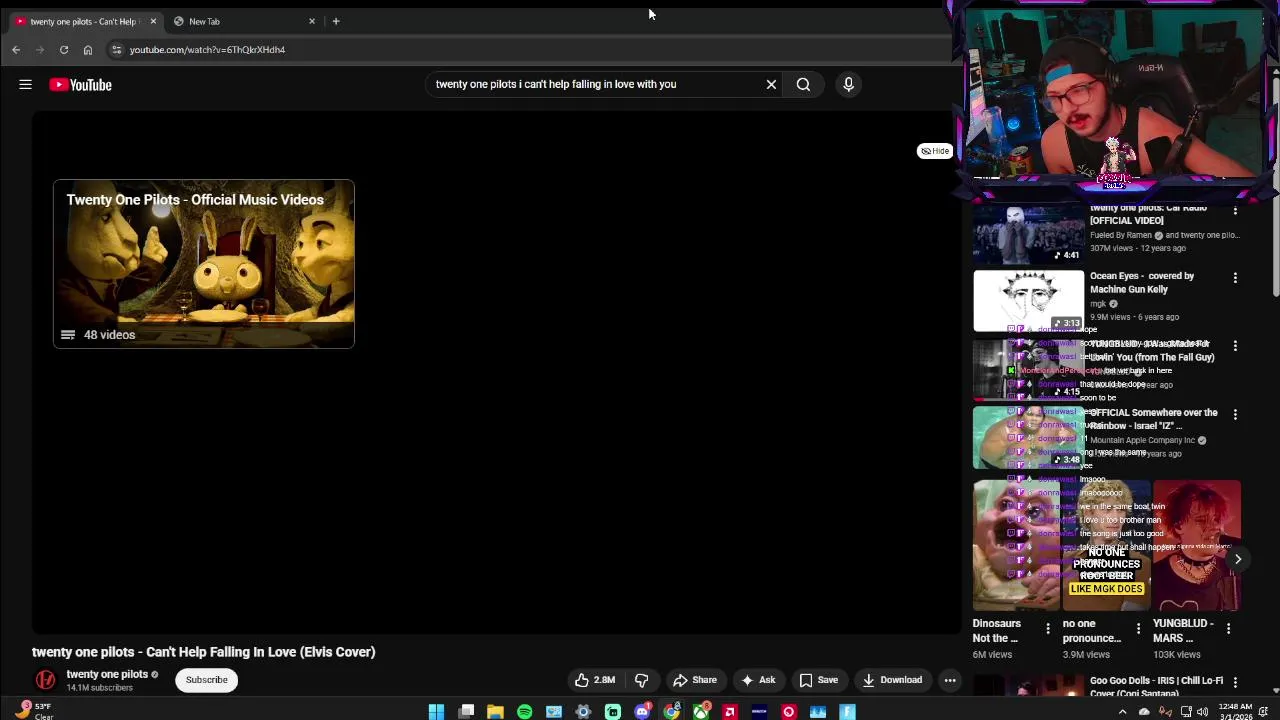Open more actions ellipsis under video
1280x720 pixels.
click(950, 680)
